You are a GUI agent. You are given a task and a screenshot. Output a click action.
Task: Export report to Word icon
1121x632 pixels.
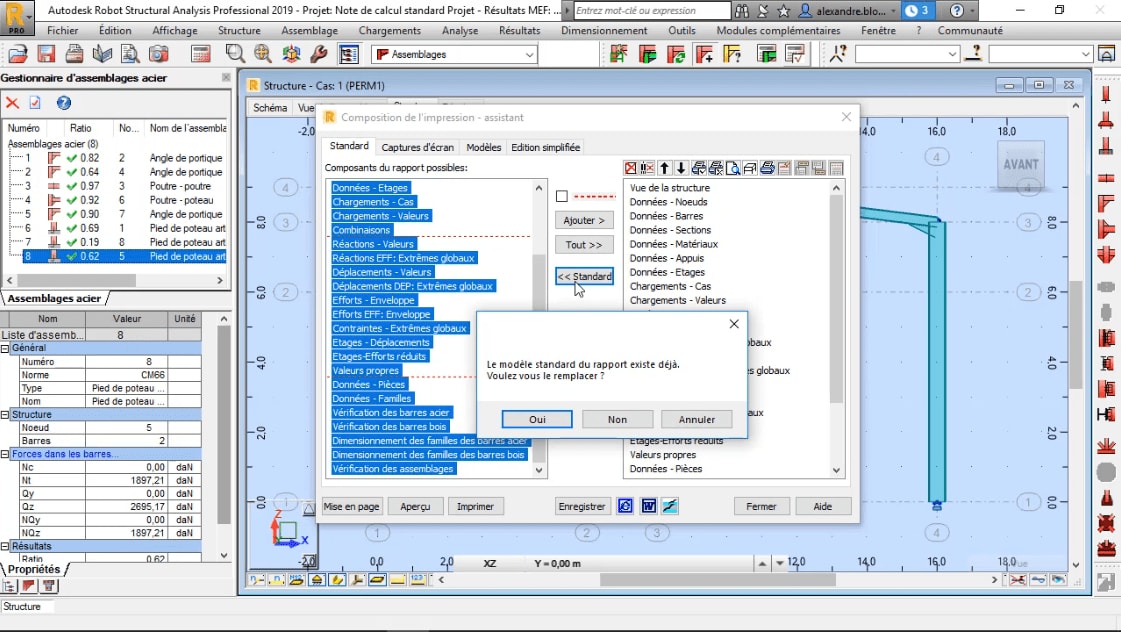click(x=648, y=506)
